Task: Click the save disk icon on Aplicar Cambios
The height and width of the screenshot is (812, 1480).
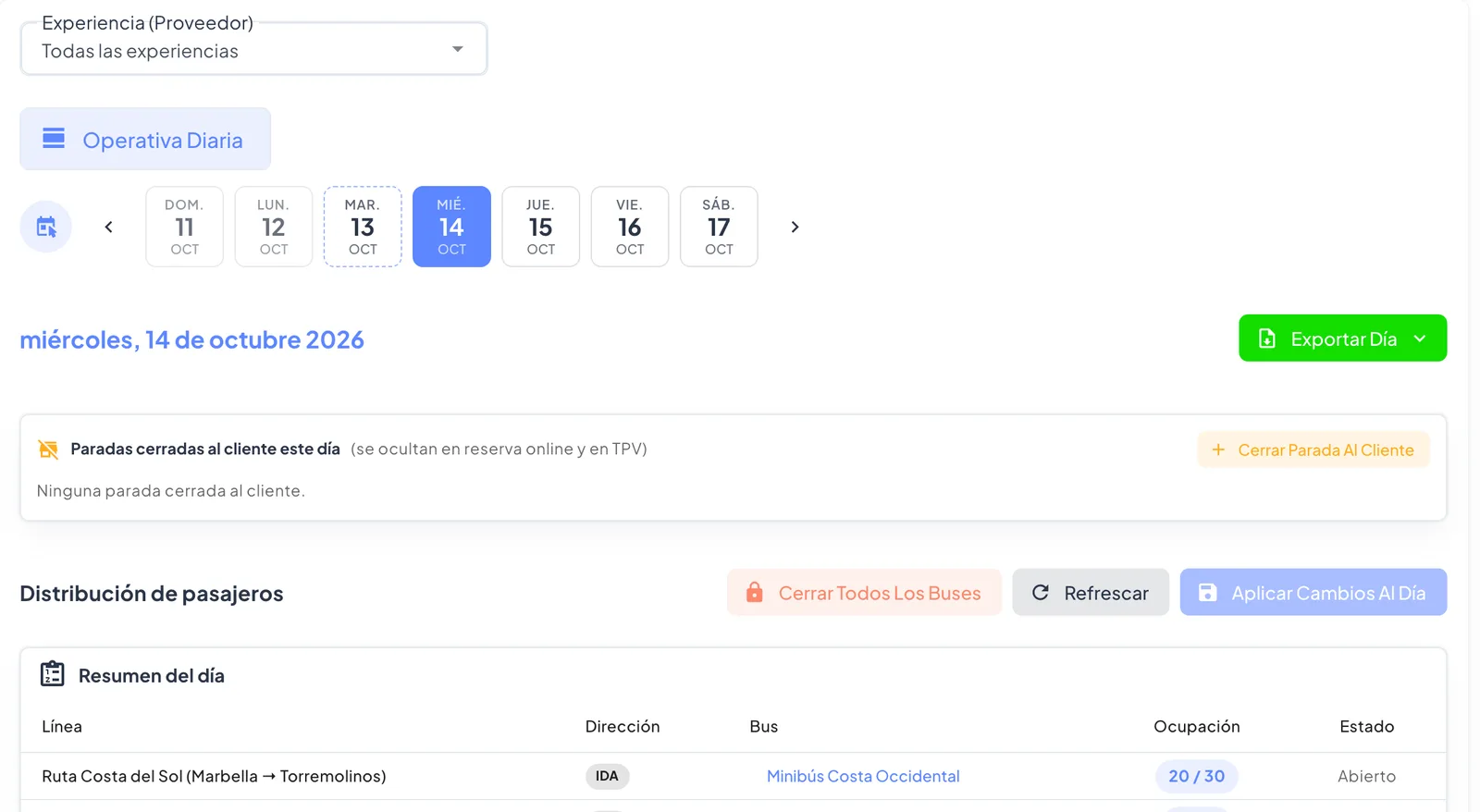Action: click(x=1208, y=592)
